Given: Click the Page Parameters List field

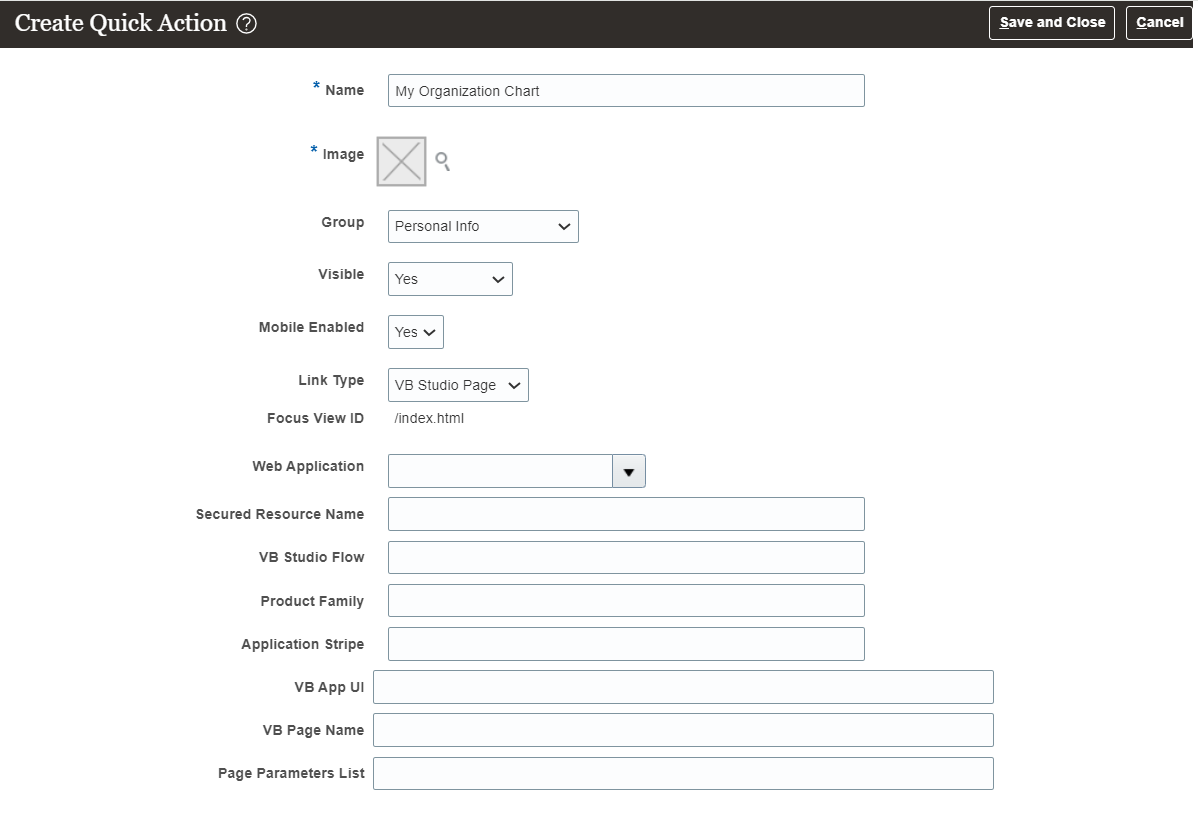Looking at the screenshot, I should 682,773.
